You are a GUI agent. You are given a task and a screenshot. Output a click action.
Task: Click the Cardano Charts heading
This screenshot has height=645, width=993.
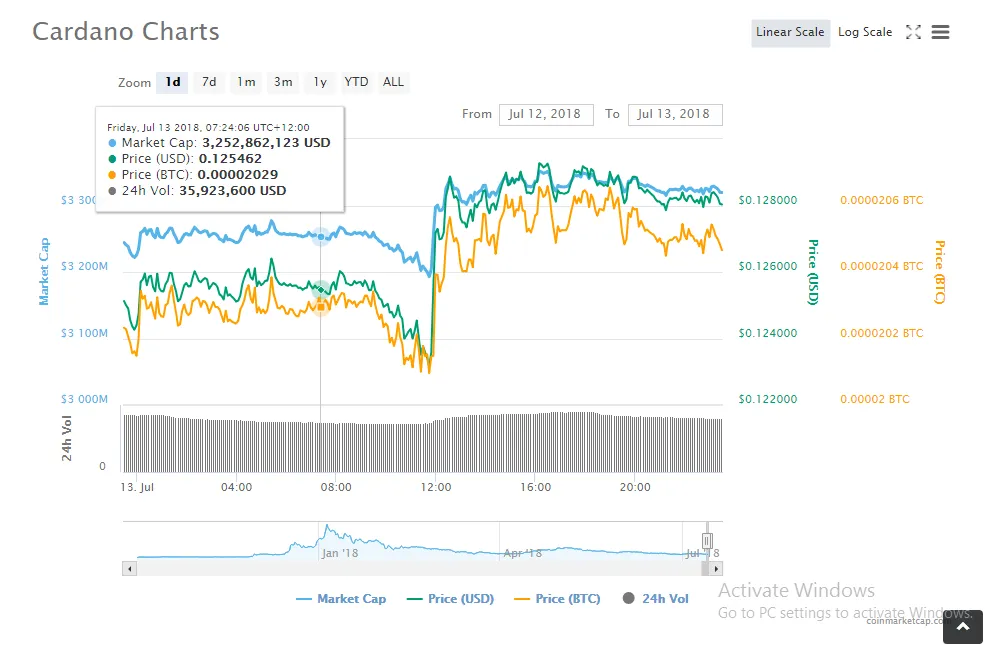coord(126,32)
